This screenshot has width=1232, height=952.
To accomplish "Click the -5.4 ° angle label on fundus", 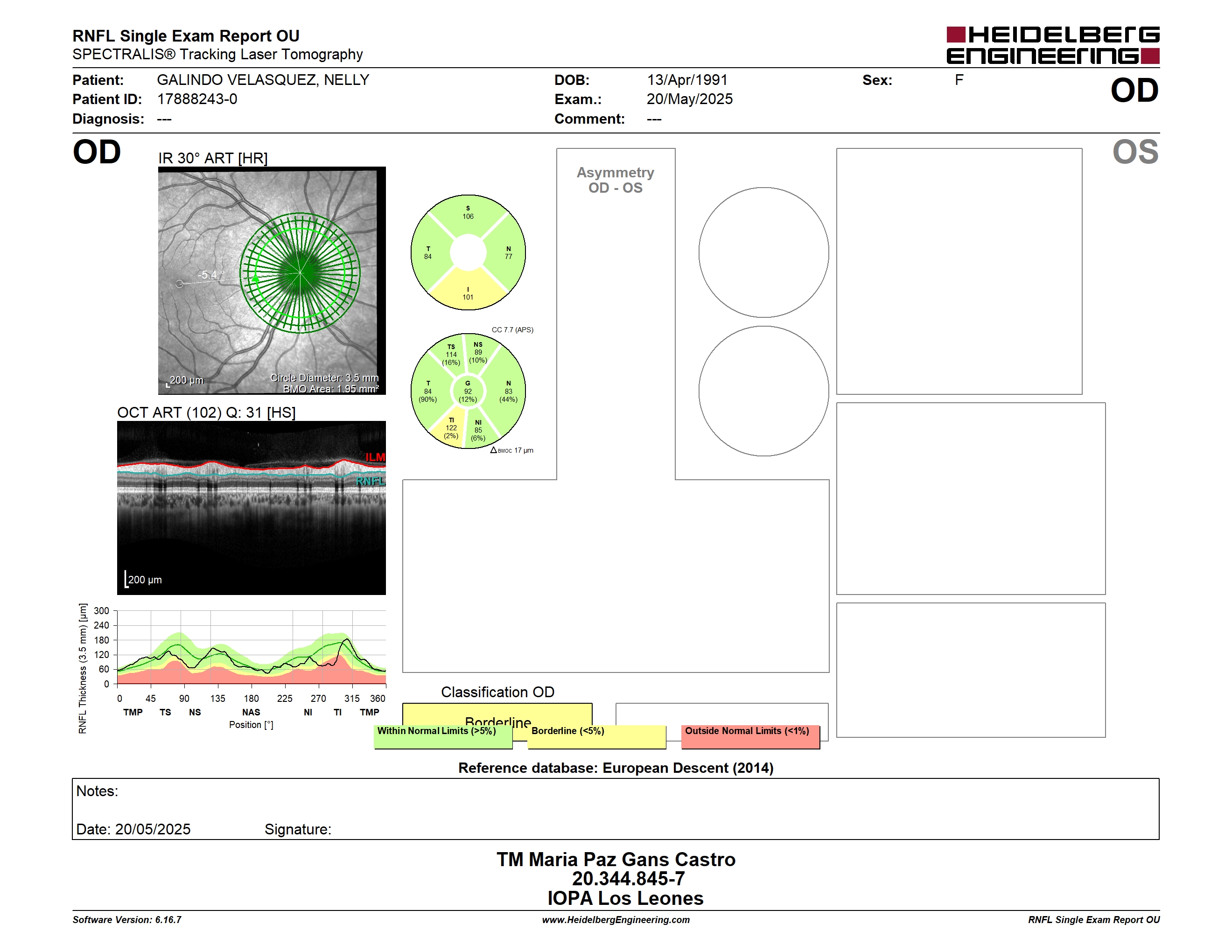I will [211, 275].
